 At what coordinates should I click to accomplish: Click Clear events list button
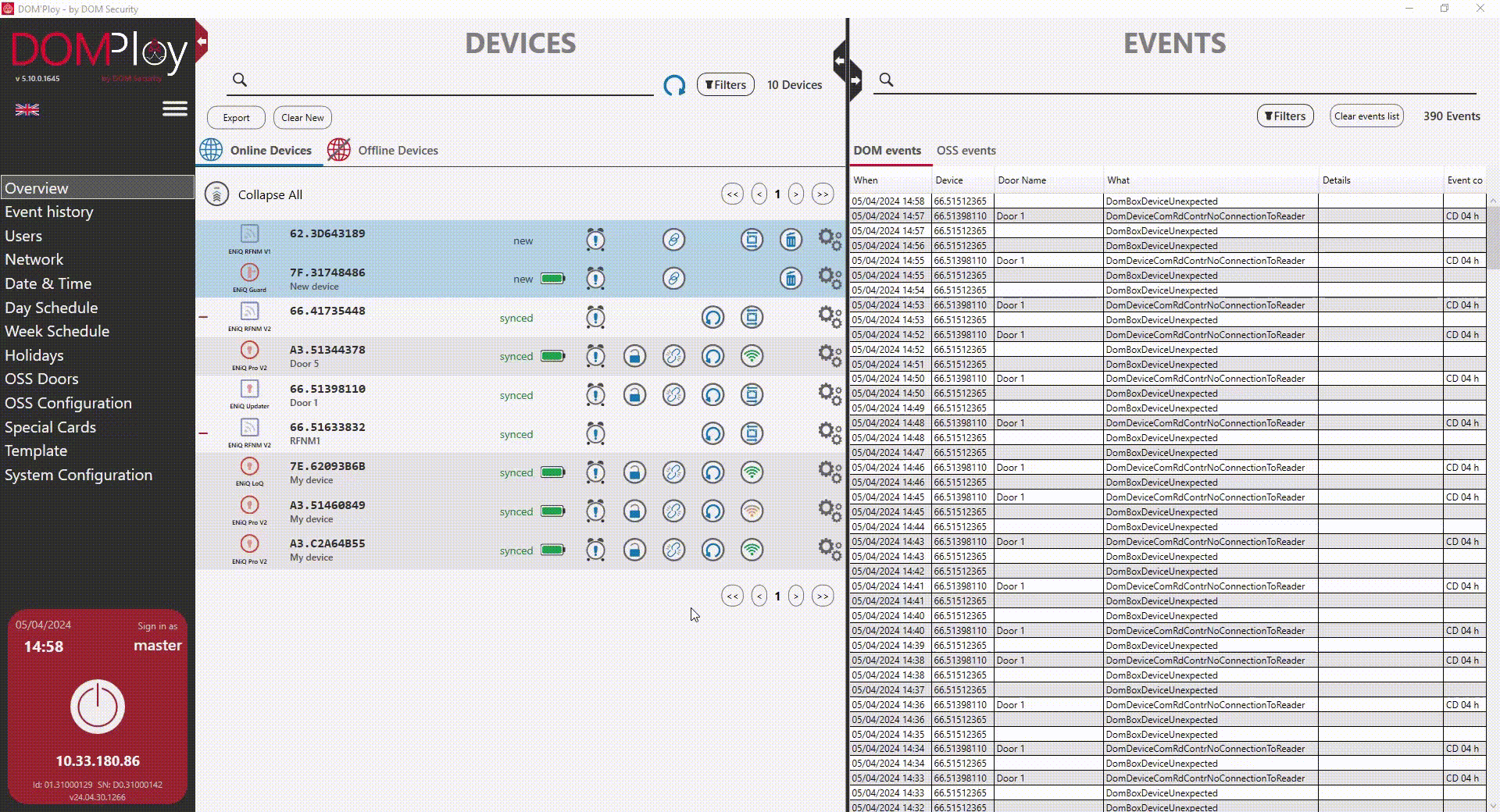pyautogui.click(x=1366, y=116)
